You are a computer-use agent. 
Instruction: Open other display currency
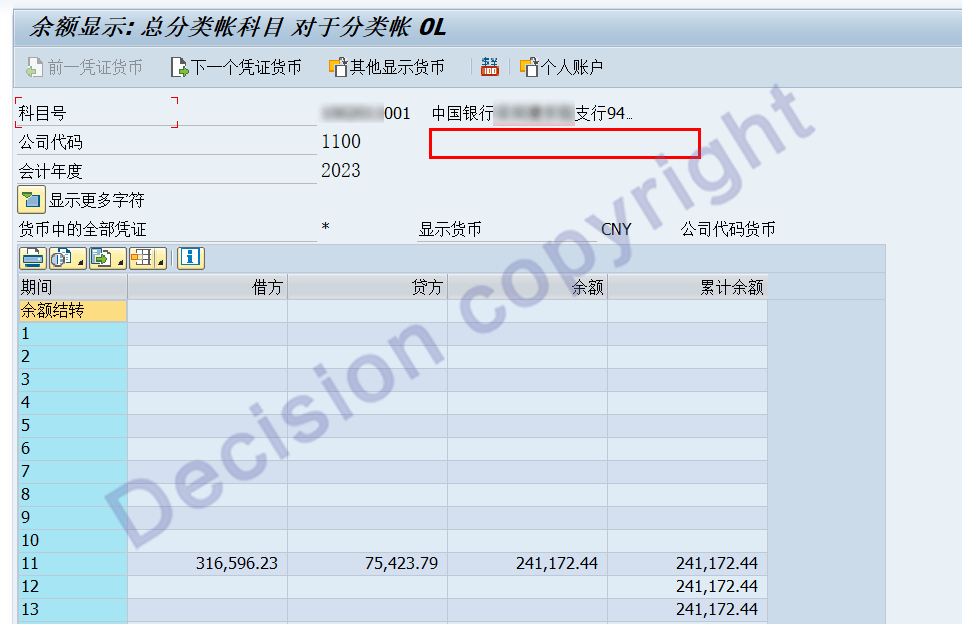click(x=387, y=67)
